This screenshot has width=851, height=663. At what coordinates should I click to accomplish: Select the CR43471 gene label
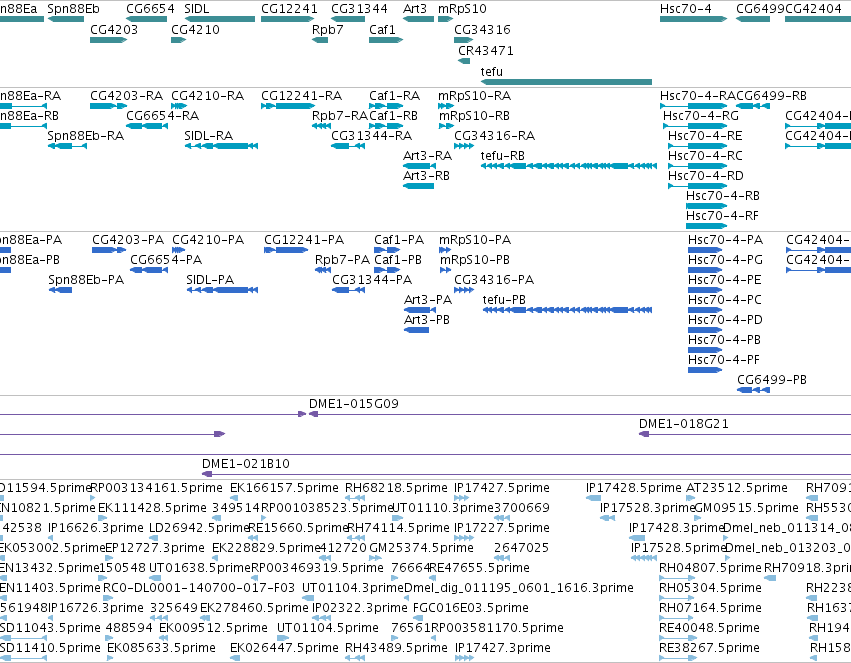pos(486,50)
